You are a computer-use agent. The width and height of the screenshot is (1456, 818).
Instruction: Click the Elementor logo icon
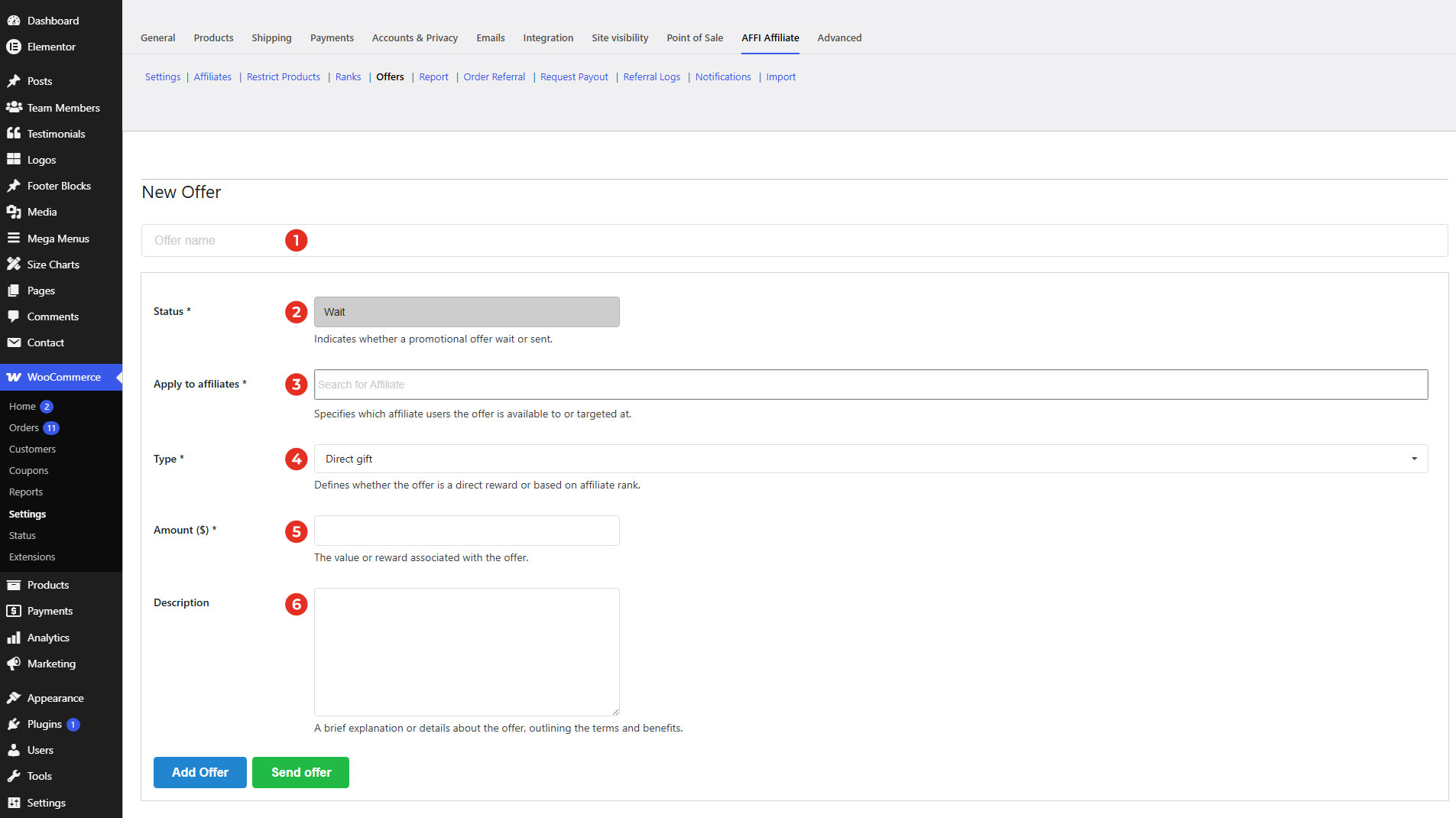coord(14,47)
